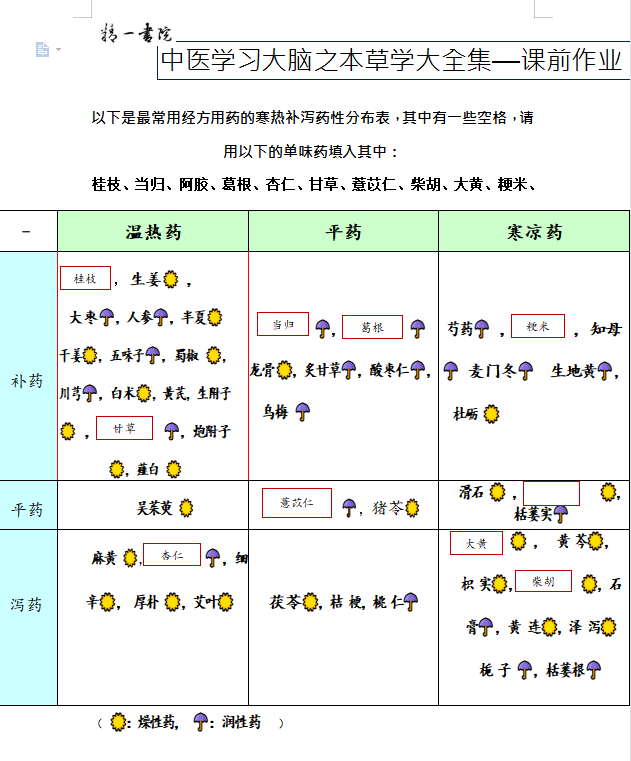Click the sun icon after 龙骨
The height and width of the screenshot is (761, 631).
tap(284, 370)
